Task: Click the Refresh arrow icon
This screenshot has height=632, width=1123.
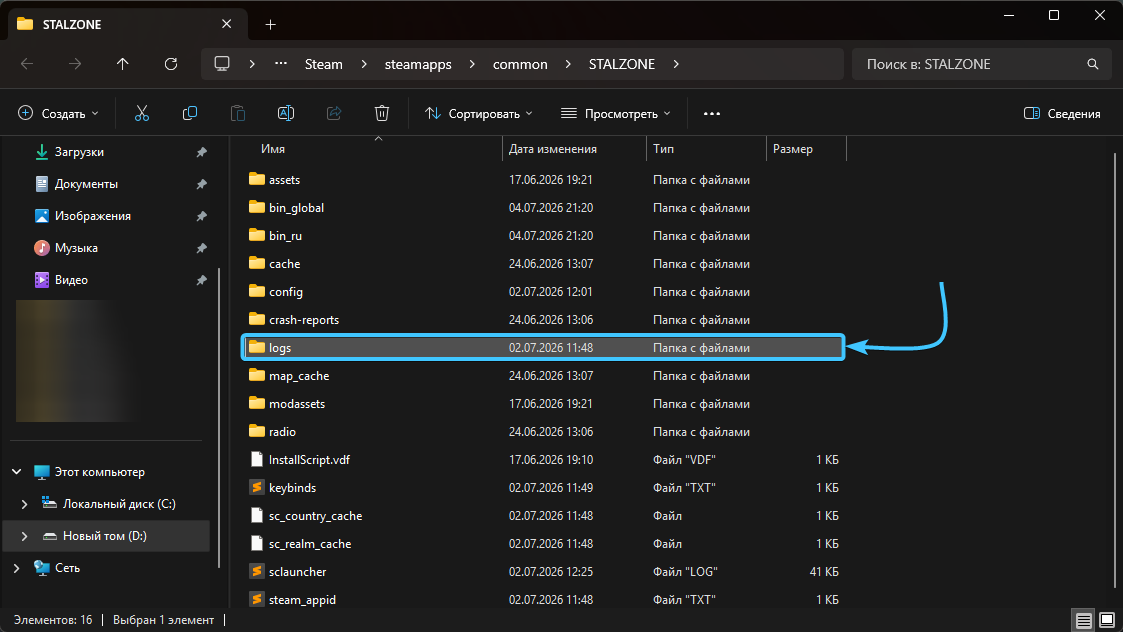Action: coord(170,64)
